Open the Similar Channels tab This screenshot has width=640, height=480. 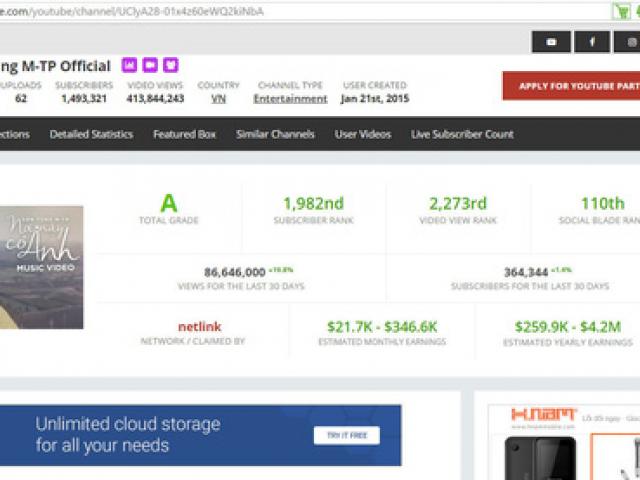275,134
